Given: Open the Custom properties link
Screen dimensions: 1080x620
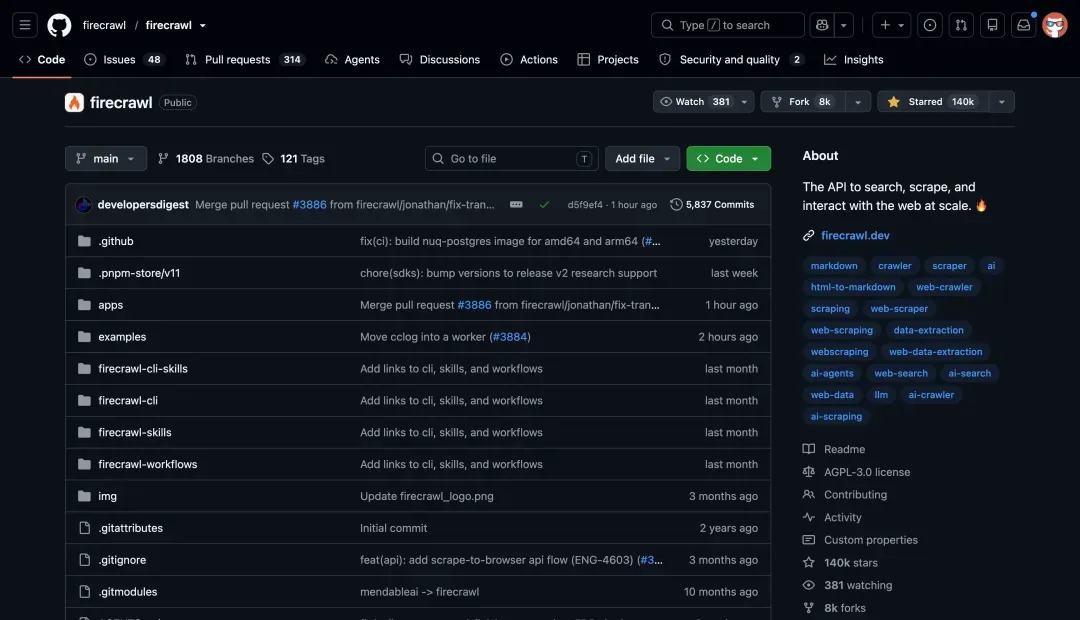Looking at the screenshot, I should tap(871, 540).
